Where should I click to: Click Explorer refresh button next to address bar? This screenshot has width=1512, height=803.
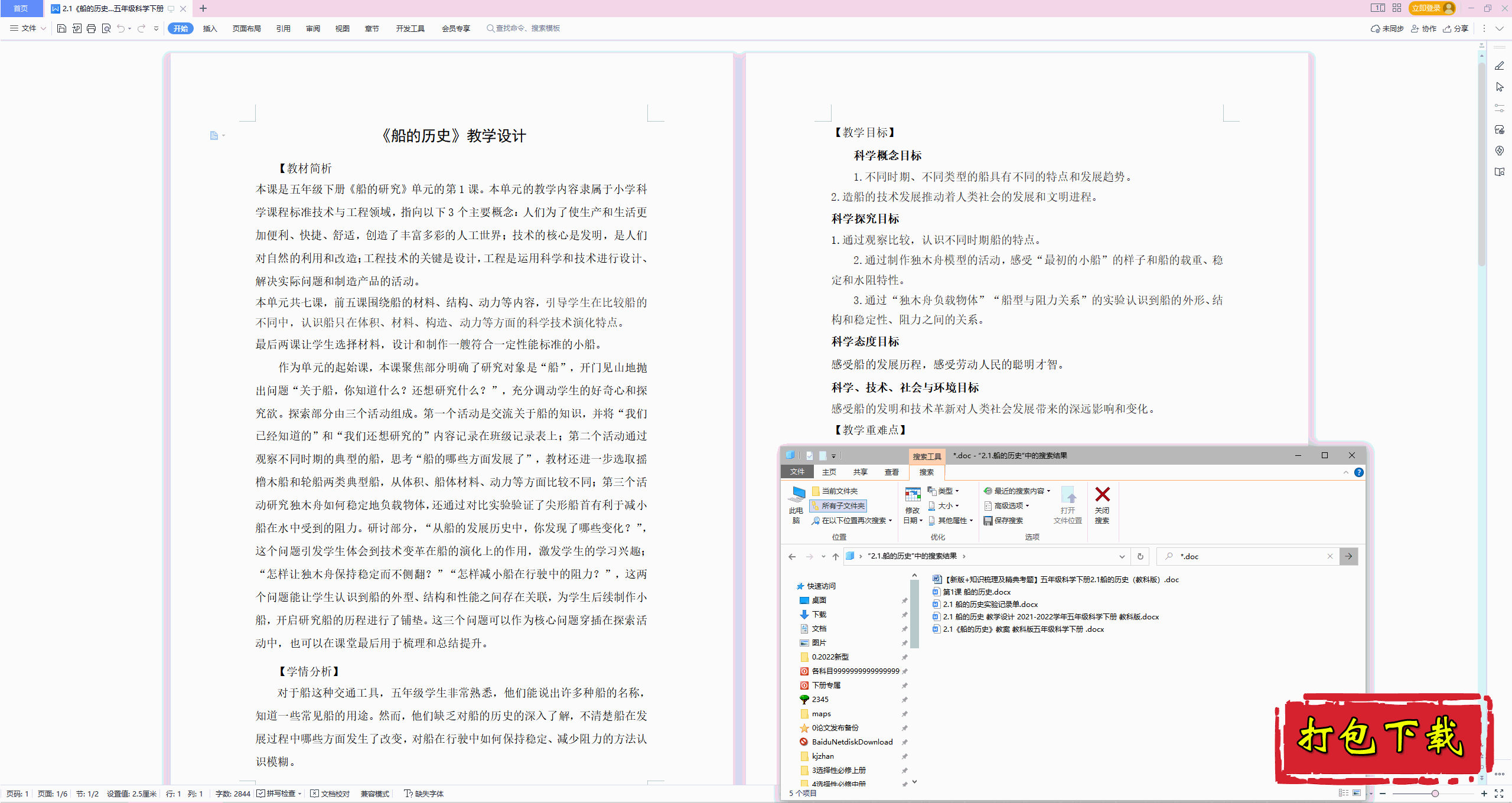pos(1140,556)
